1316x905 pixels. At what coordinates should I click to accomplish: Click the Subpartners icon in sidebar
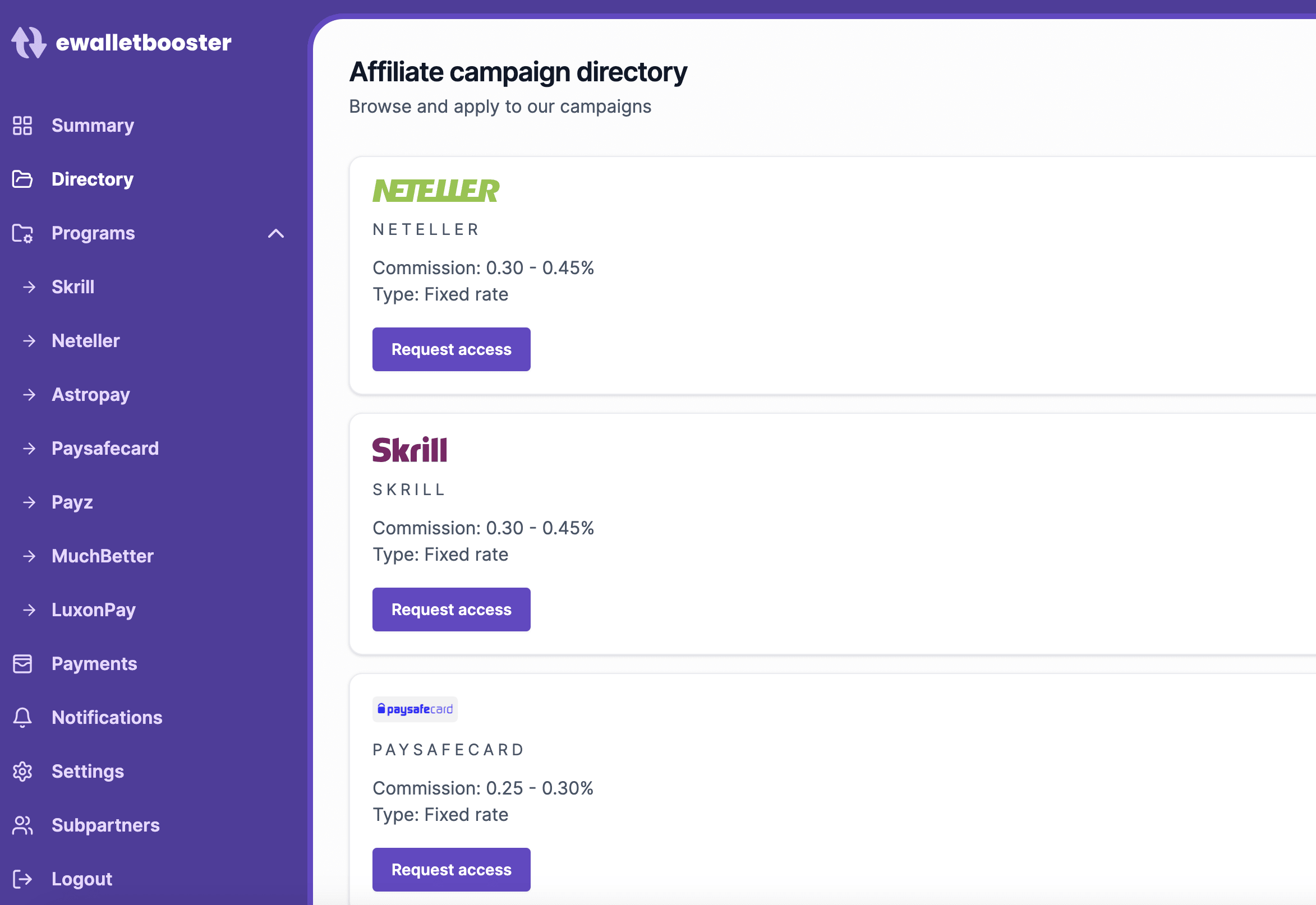(23, 824)
